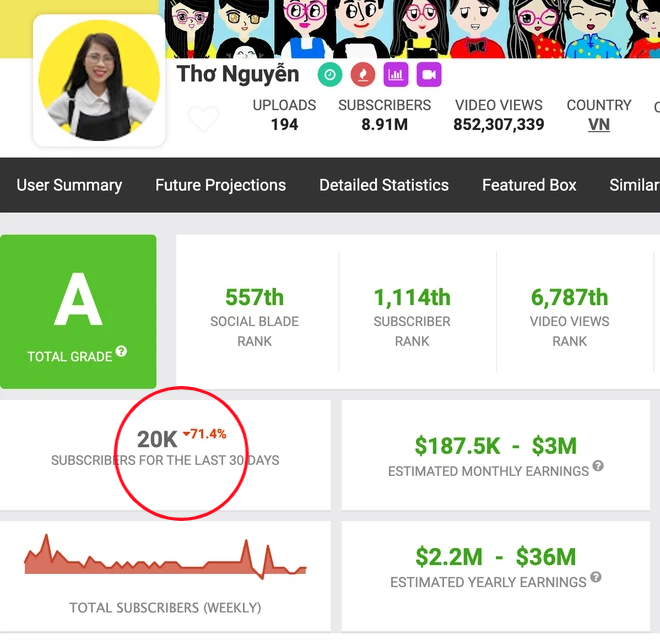Open the Similar tab
660x640 pixels.
point(634,185)
